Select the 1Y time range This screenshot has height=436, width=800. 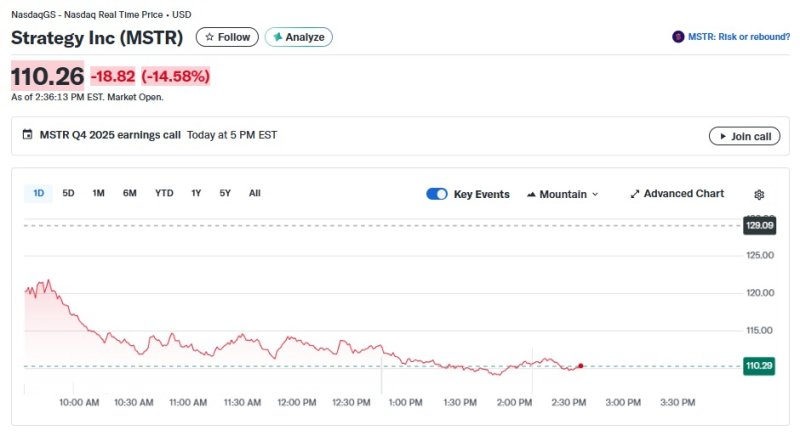point(196,193)
